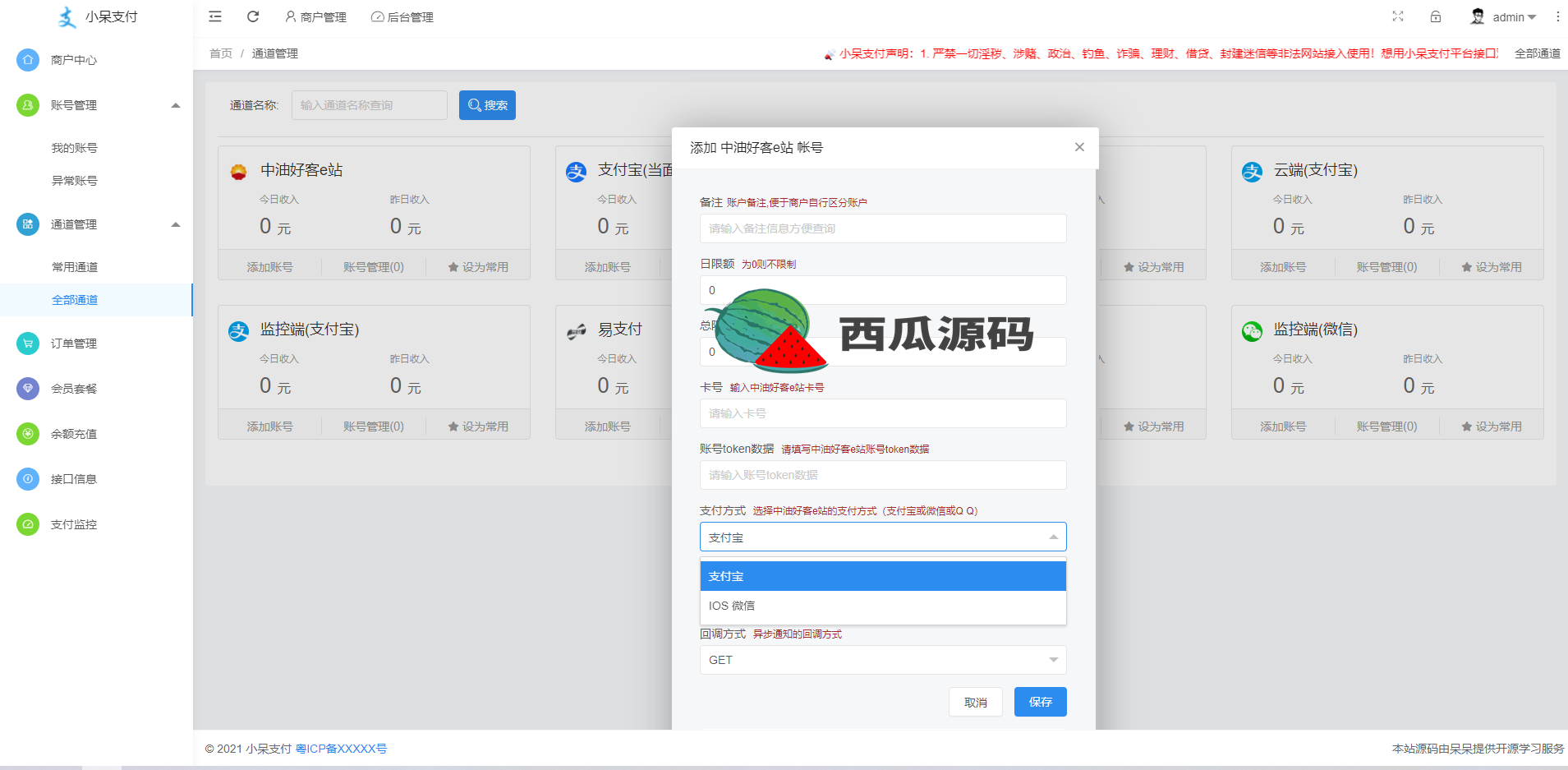Viewport: 1568px width, 770px height.
Task: Open 后台管理 top menu
Action: click(x=402, y=17)
